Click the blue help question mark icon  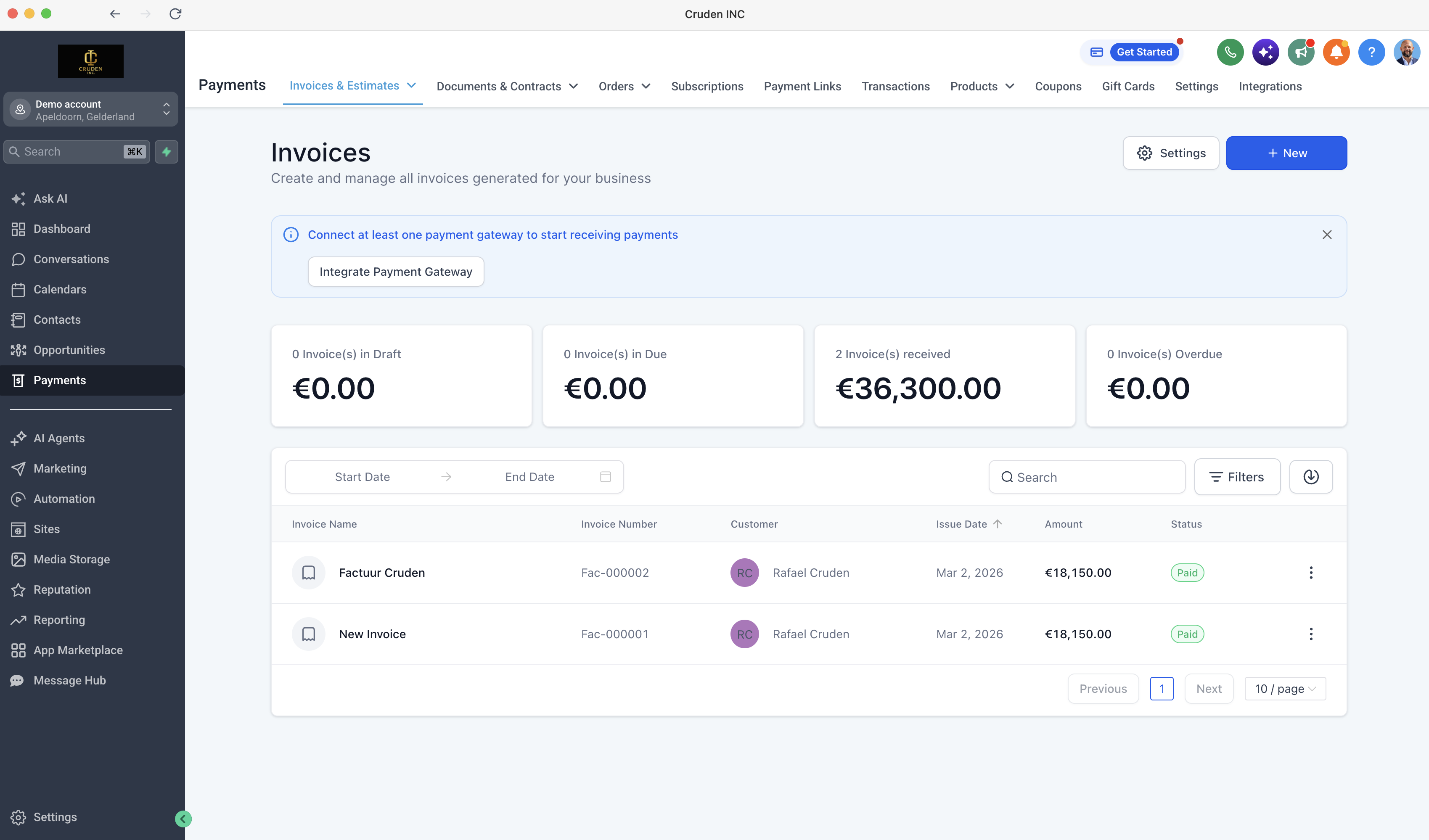click(1371, 53)
